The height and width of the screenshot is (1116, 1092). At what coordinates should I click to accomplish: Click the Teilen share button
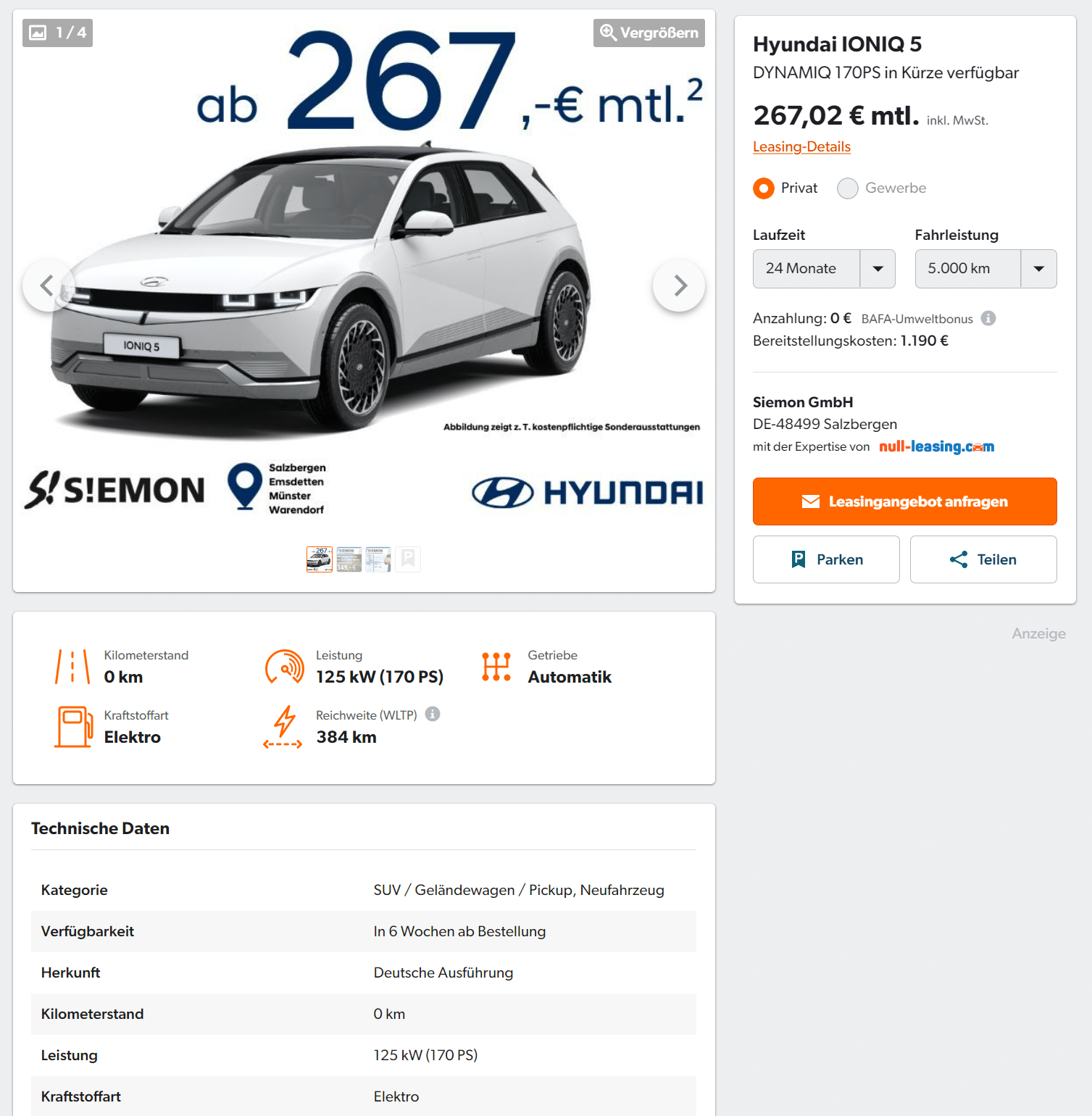tap(983, 559)
